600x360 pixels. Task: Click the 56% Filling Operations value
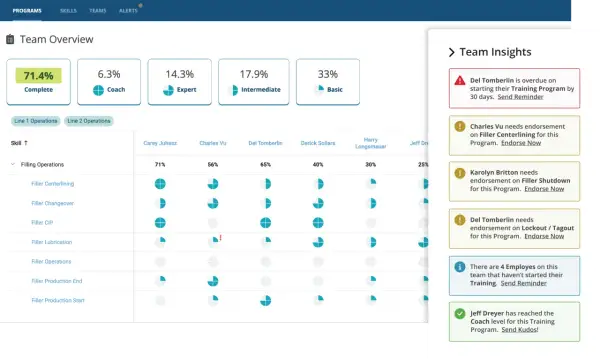click(213, 165)
